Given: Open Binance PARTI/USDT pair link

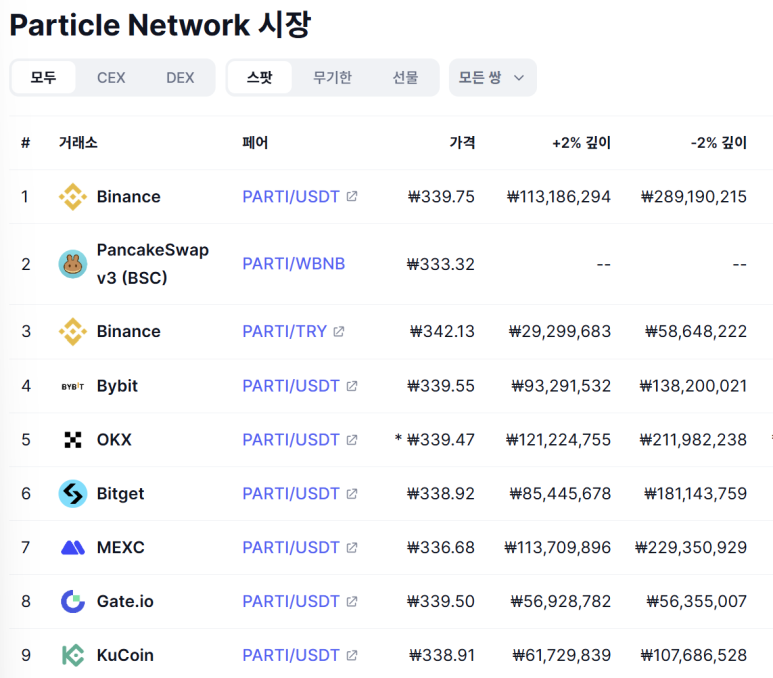Looking at the screenshot, I should click(x=291, y=197).
